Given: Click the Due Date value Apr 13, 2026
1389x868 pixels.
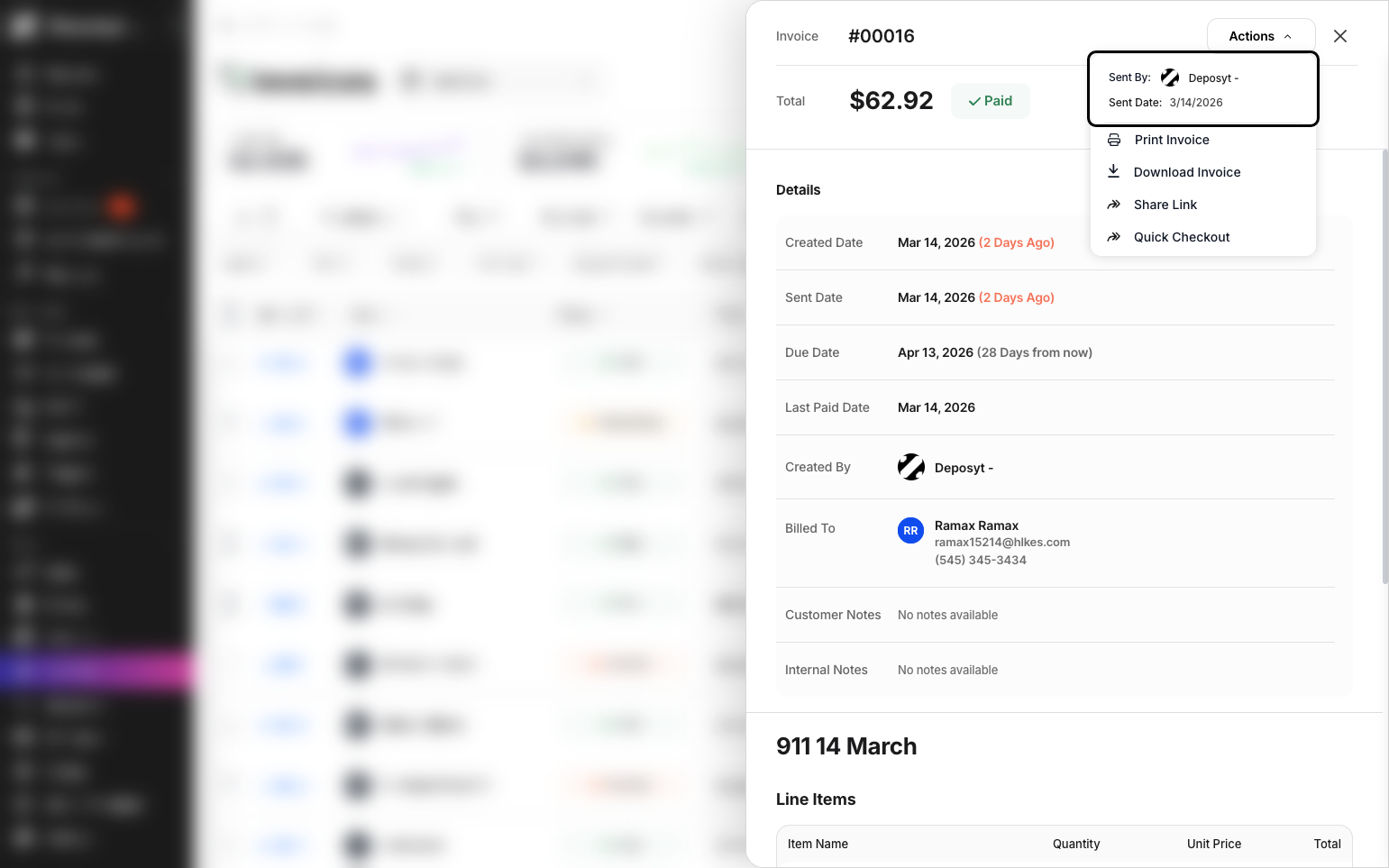Looking at the screenshot, I should pos(936,352).
